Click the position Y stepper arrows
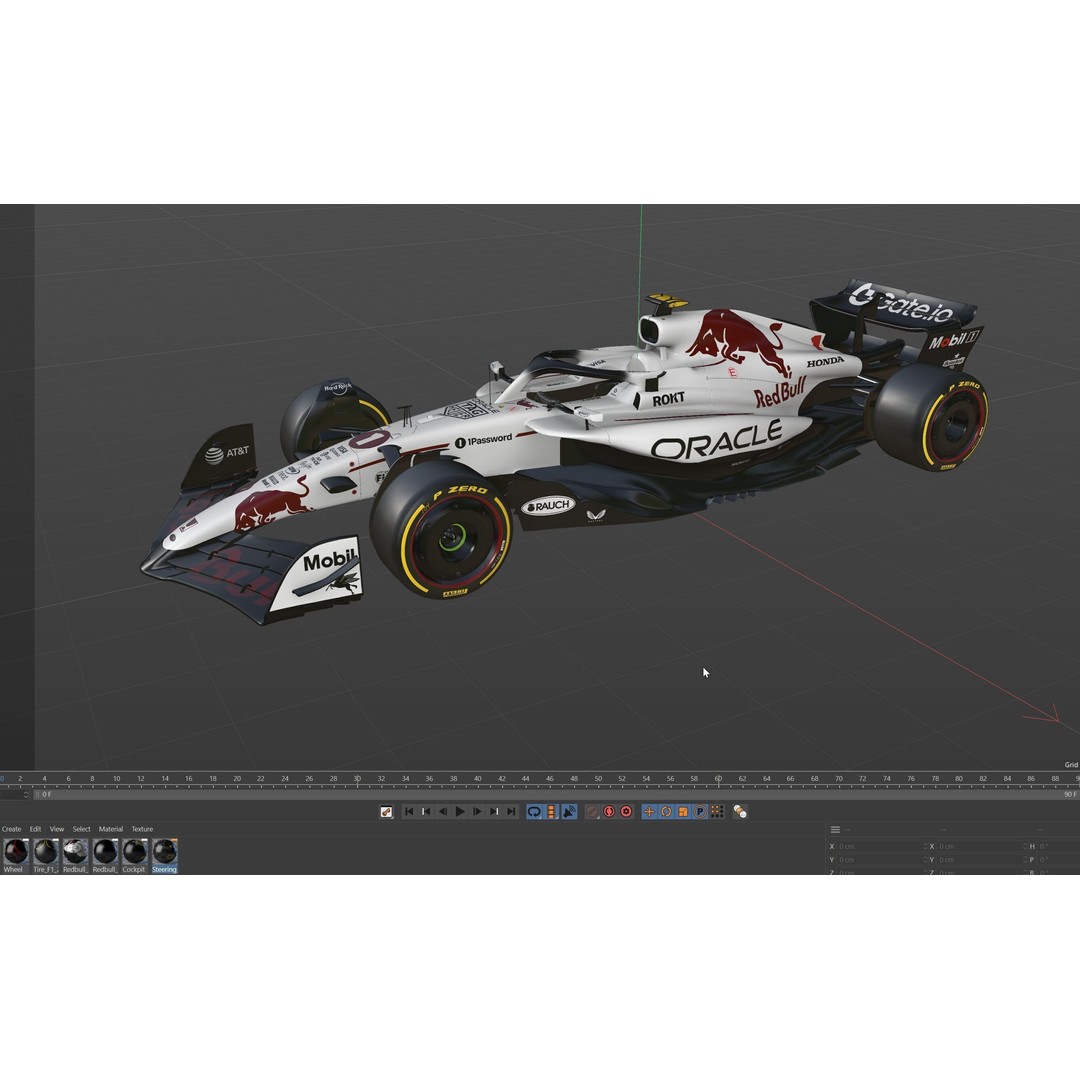The height and width of the screenshot is (1080, 1080). [925, 860]
